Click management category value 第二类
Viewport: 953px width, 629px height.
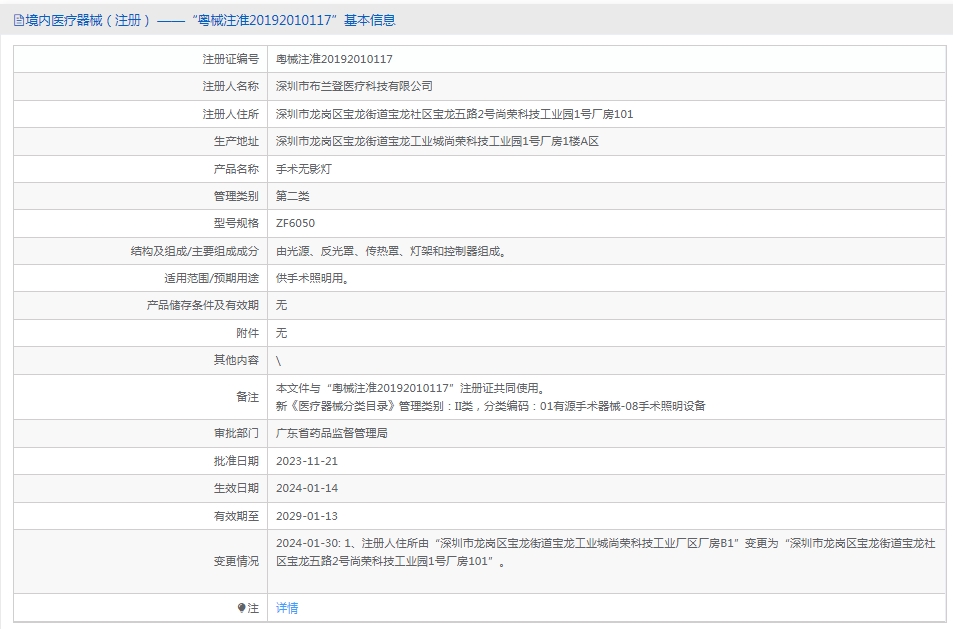coord(293,196)
